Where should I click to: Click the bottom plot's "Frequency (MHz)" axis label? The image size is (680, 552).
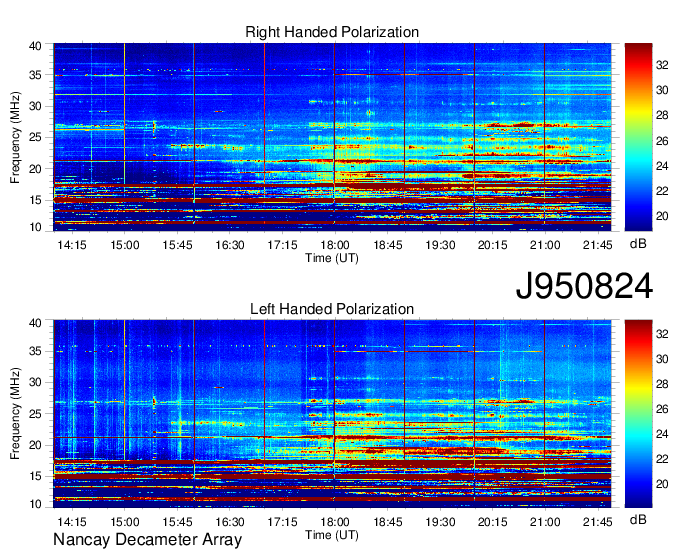click(15, 414)
